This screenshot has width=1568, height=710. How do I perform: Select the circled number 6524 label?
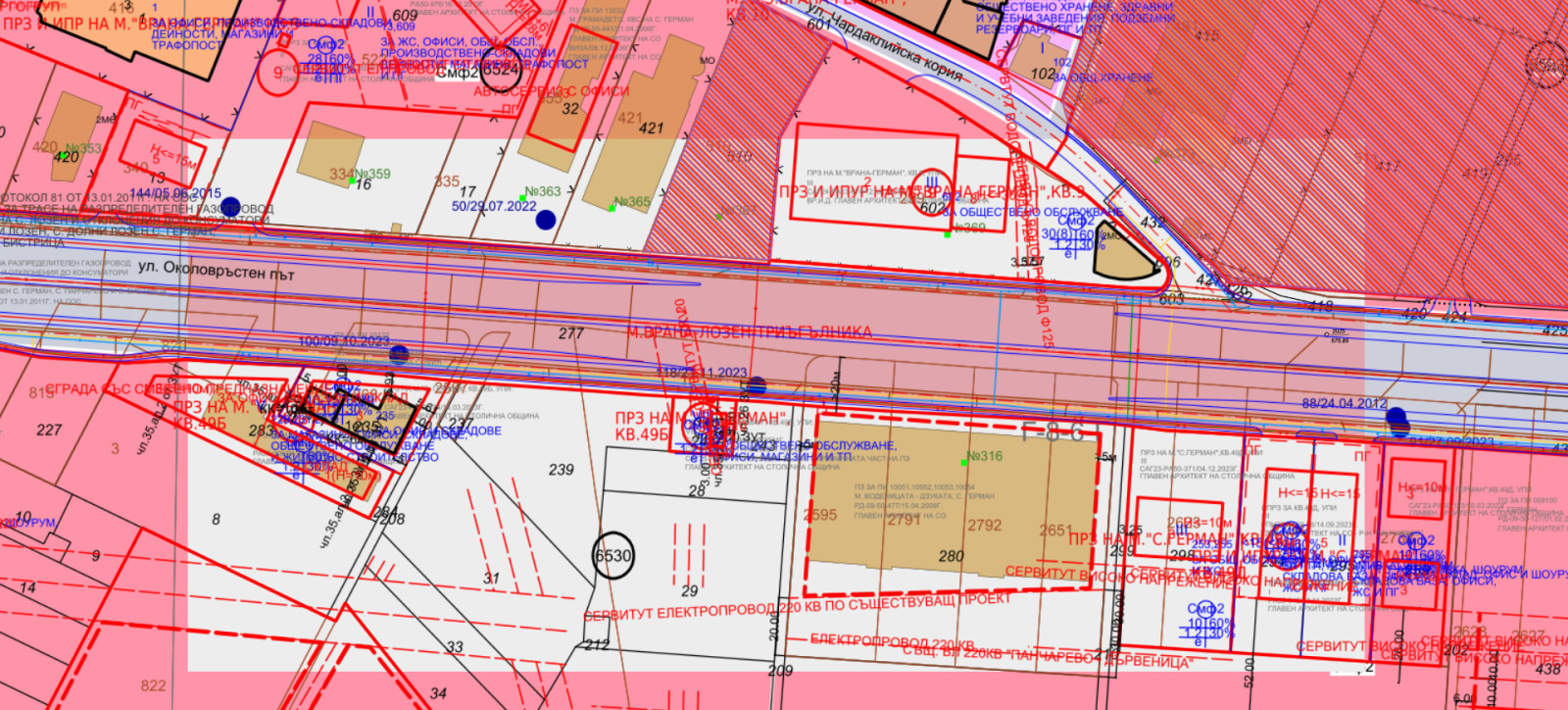(x=500, y=69)
